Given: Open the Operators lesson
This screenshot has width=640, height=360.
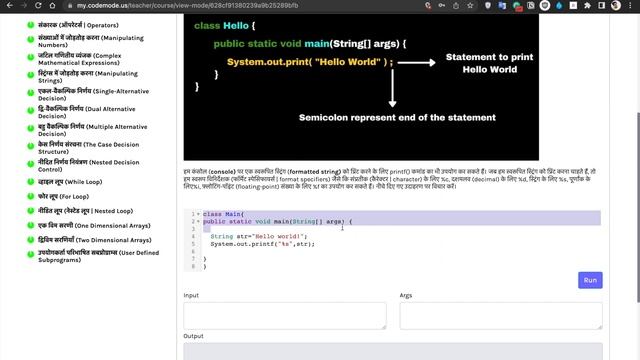Looking at the screenshot, I should [x=78, y=25].
